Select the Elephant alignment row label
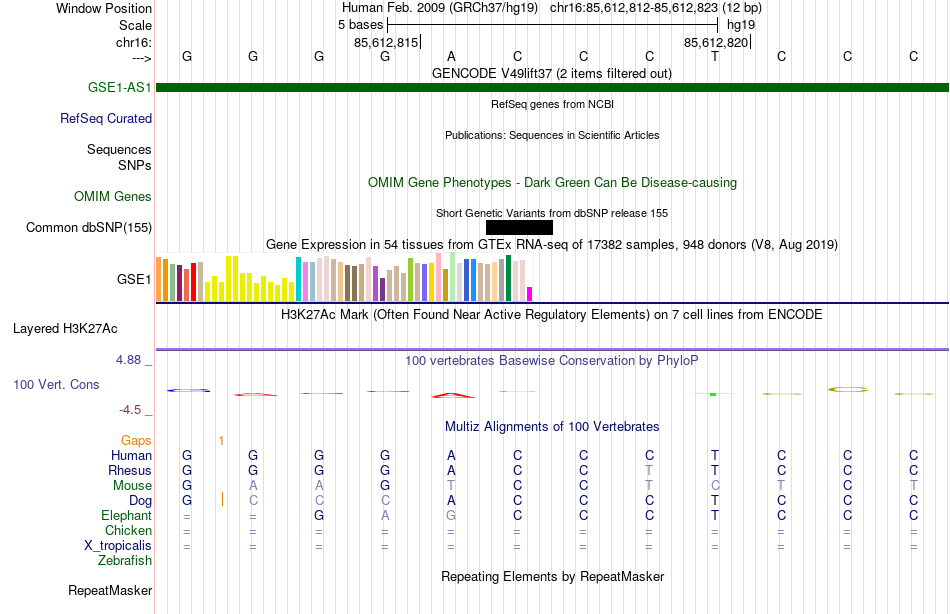The image size is (950, 614). pyautogui.click(x=127, y=516)
